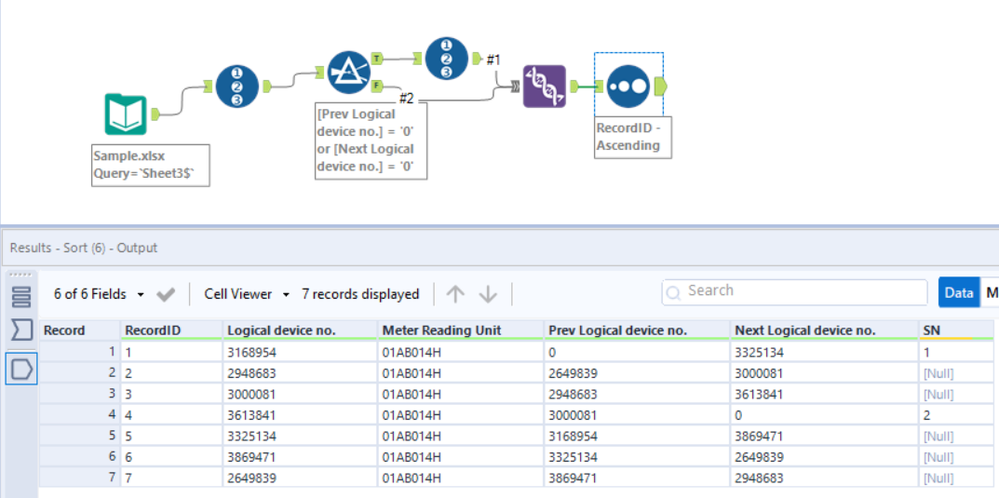Click the RecordID column header
The image size is (999, 498).
coord(171,331)
